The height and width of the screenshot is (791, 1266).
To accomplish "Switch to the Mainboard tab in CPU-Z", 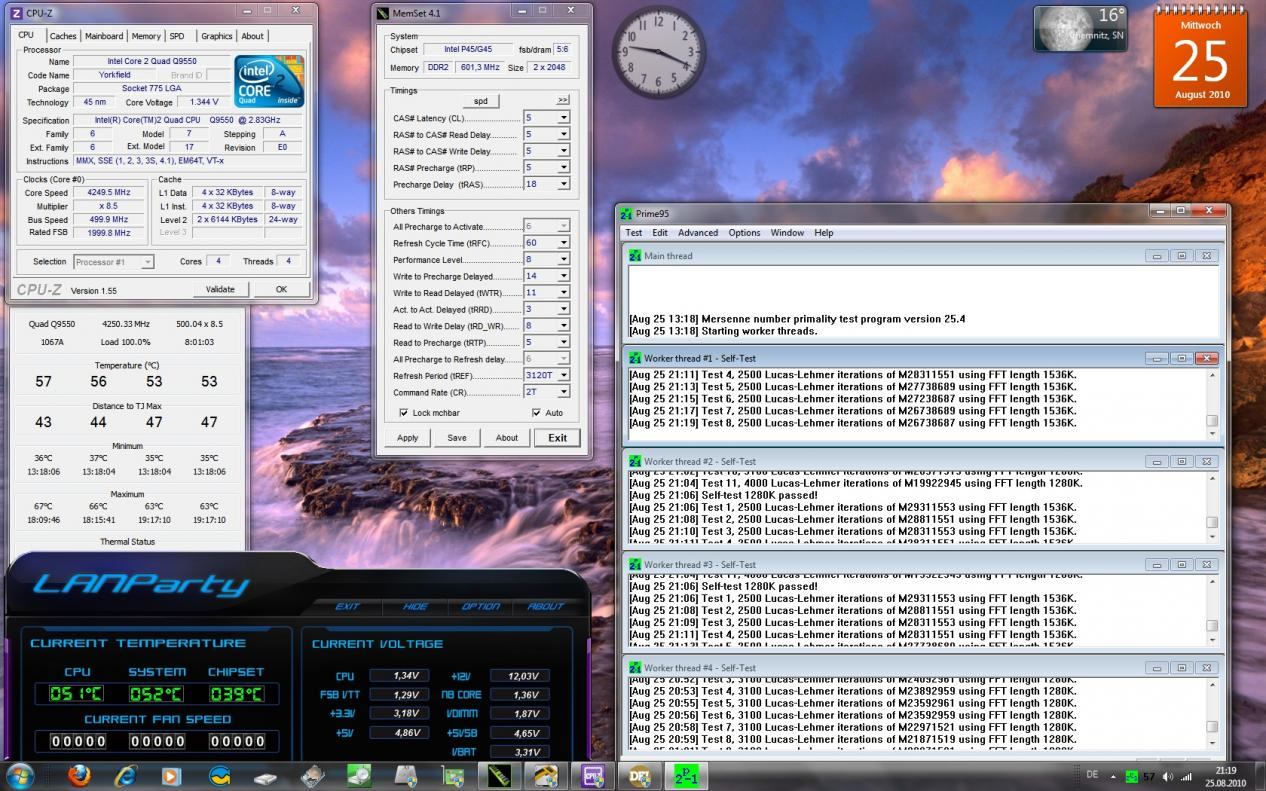I will (104, 36).
